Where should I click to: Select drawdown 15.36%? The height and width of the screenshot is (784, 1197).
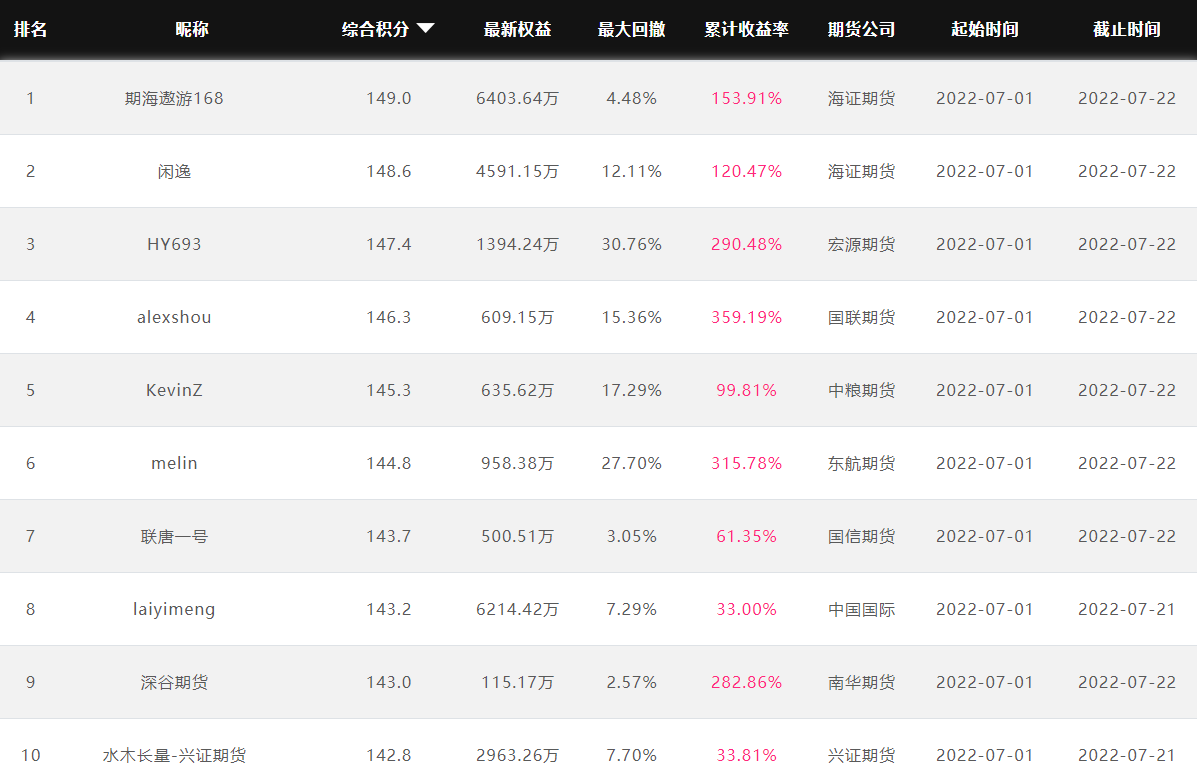tap(631, 317)
